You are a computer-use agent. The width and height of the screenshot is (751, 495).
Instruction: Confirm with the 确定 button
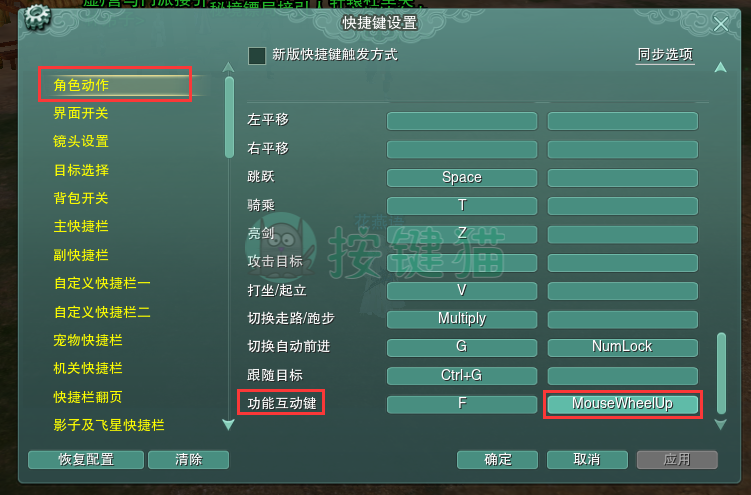coord(498,460)
